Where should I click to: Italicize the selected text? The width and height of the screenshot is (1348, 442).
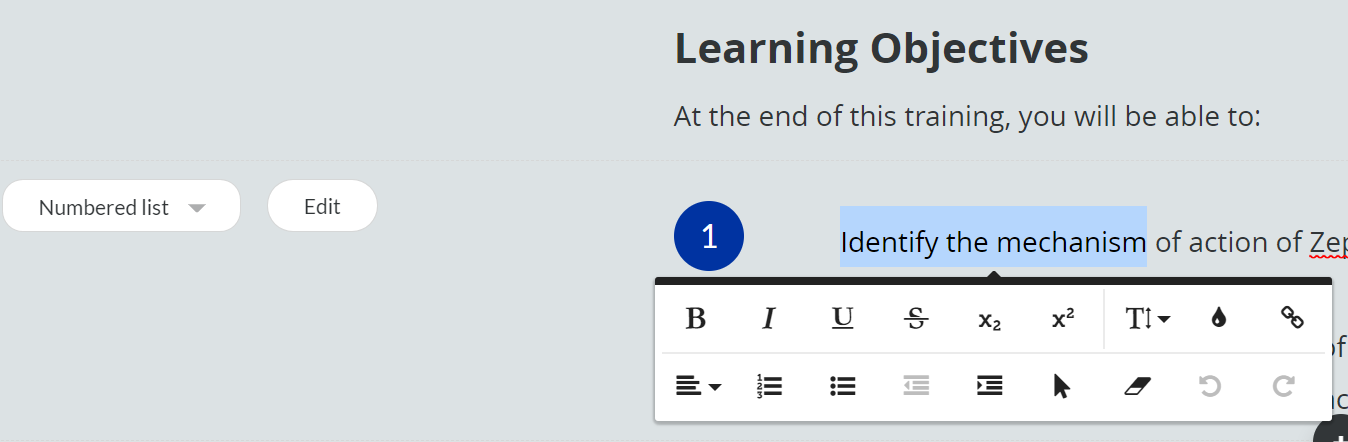tap(769, 319)
